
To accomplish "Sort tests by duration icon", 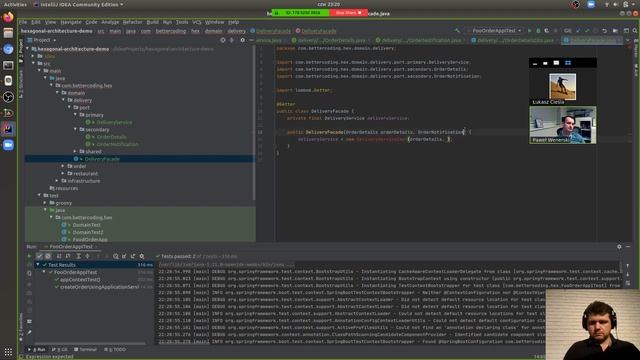I will tap(68, 256).
